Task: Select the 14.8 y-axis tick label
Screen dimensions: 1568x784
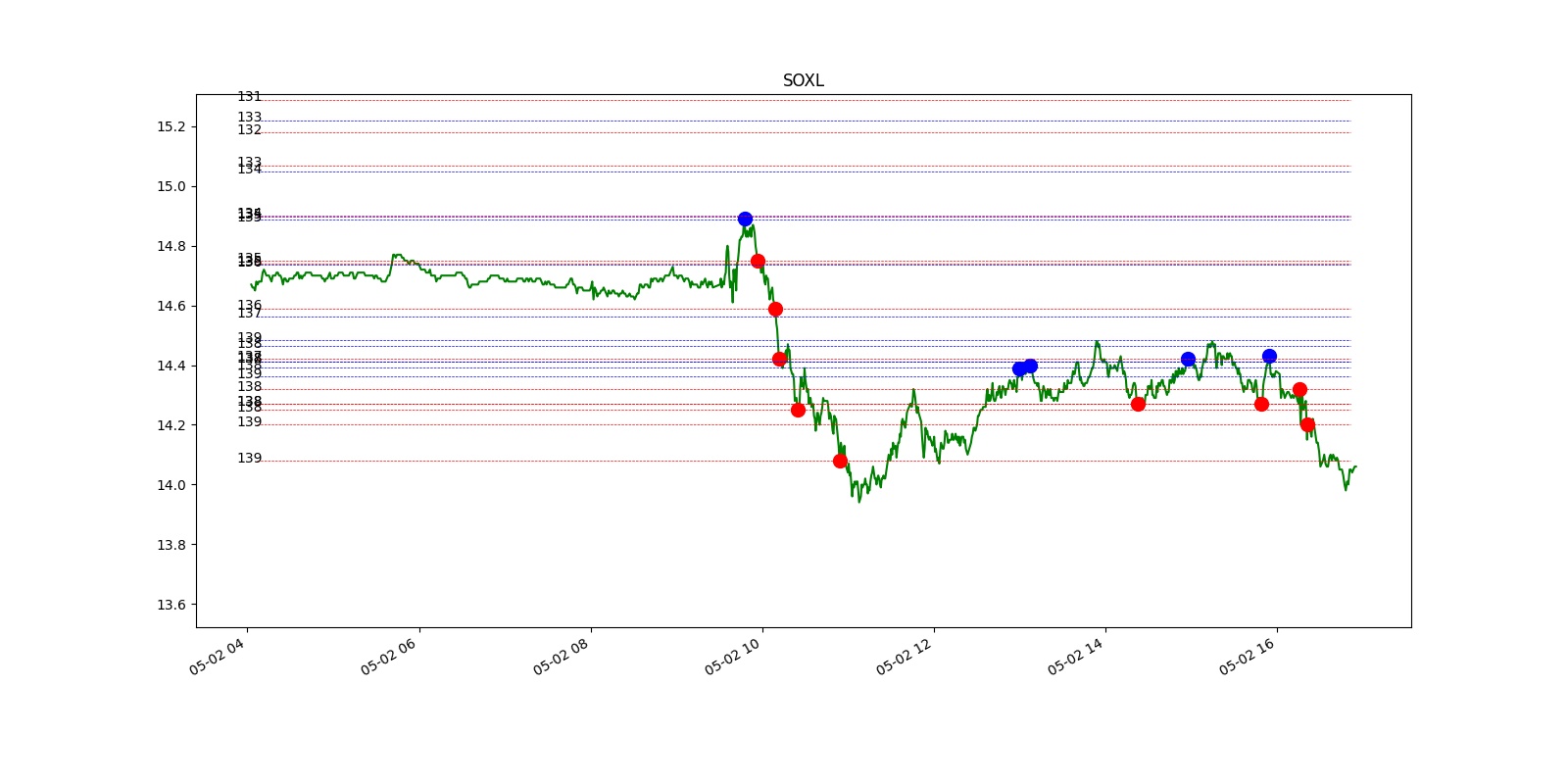Action: click(x=171, y=247)
